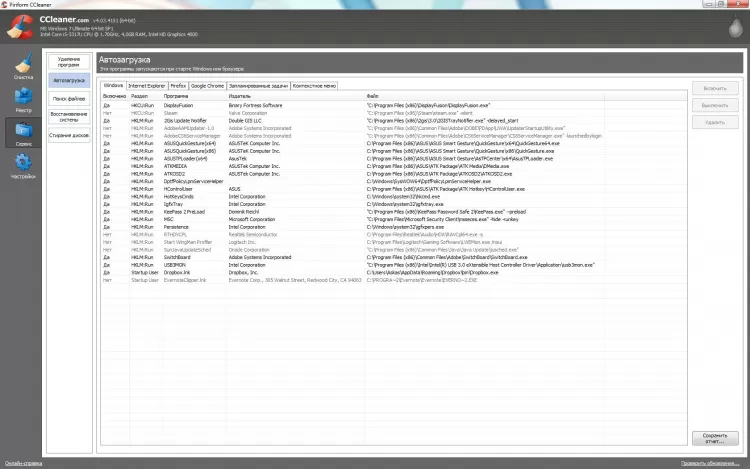
Task: Select the HotKeysCmds entry
Action: (394, 196)
